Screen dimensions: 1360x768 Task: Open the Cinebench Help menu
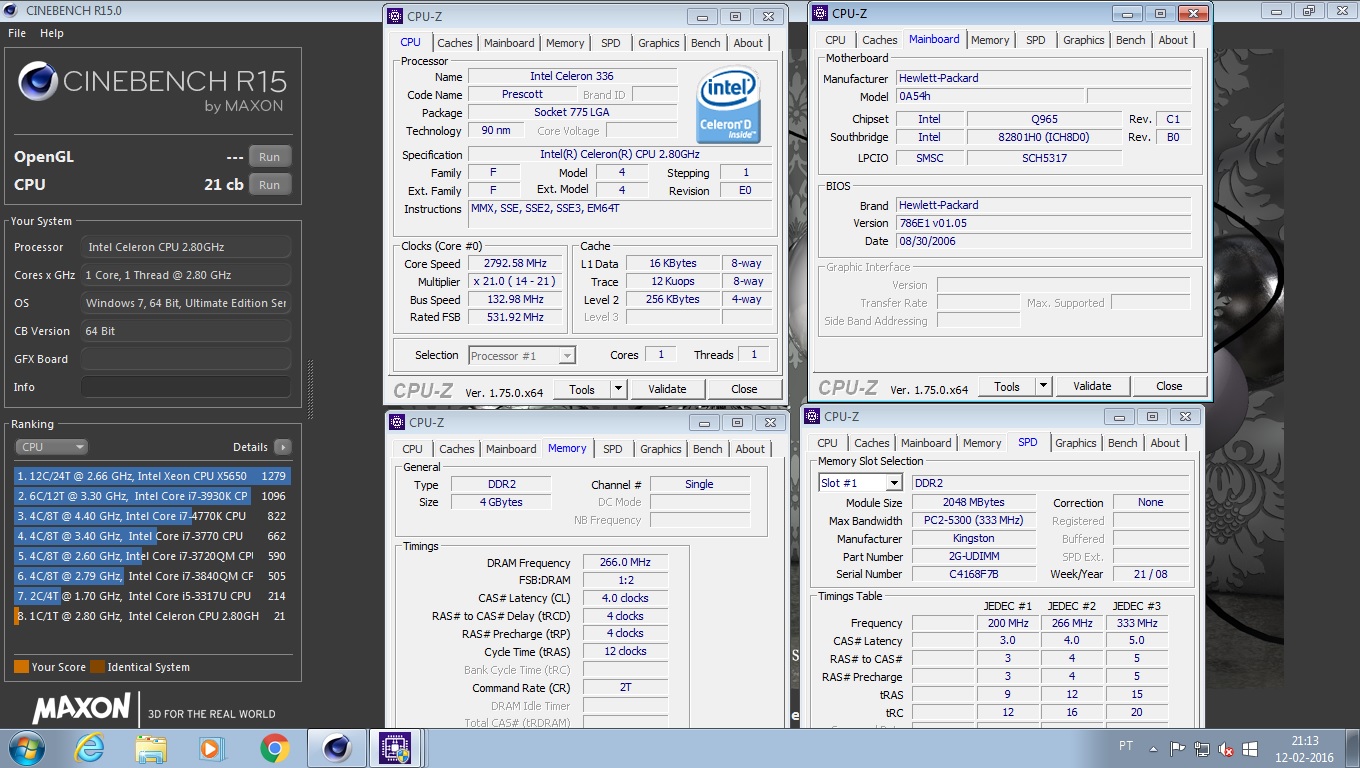pos(52,33)
